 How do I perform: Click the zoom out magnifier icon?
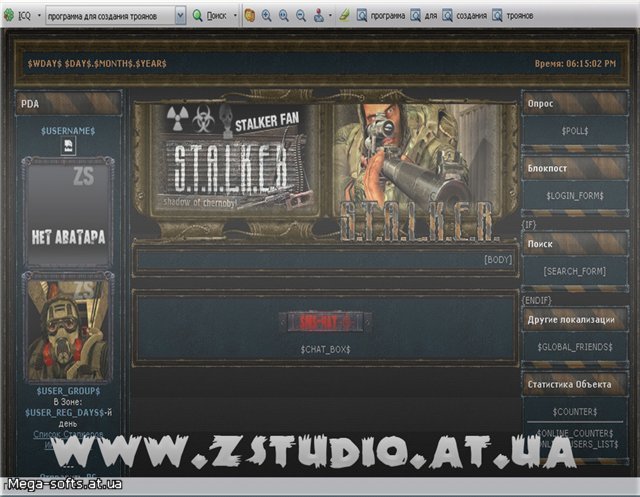301,16
